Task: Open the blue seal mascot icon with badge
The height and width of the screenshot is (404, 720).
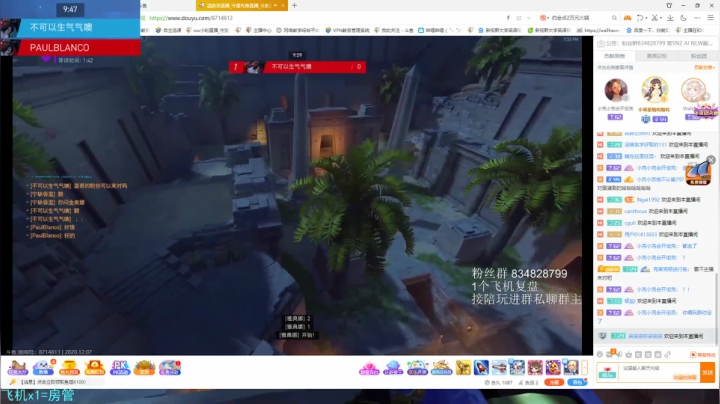Action: (x=43, y=367)
